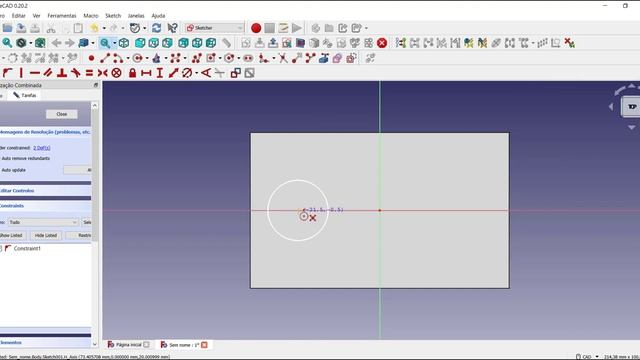Open the Macro menu

point(91,16)
